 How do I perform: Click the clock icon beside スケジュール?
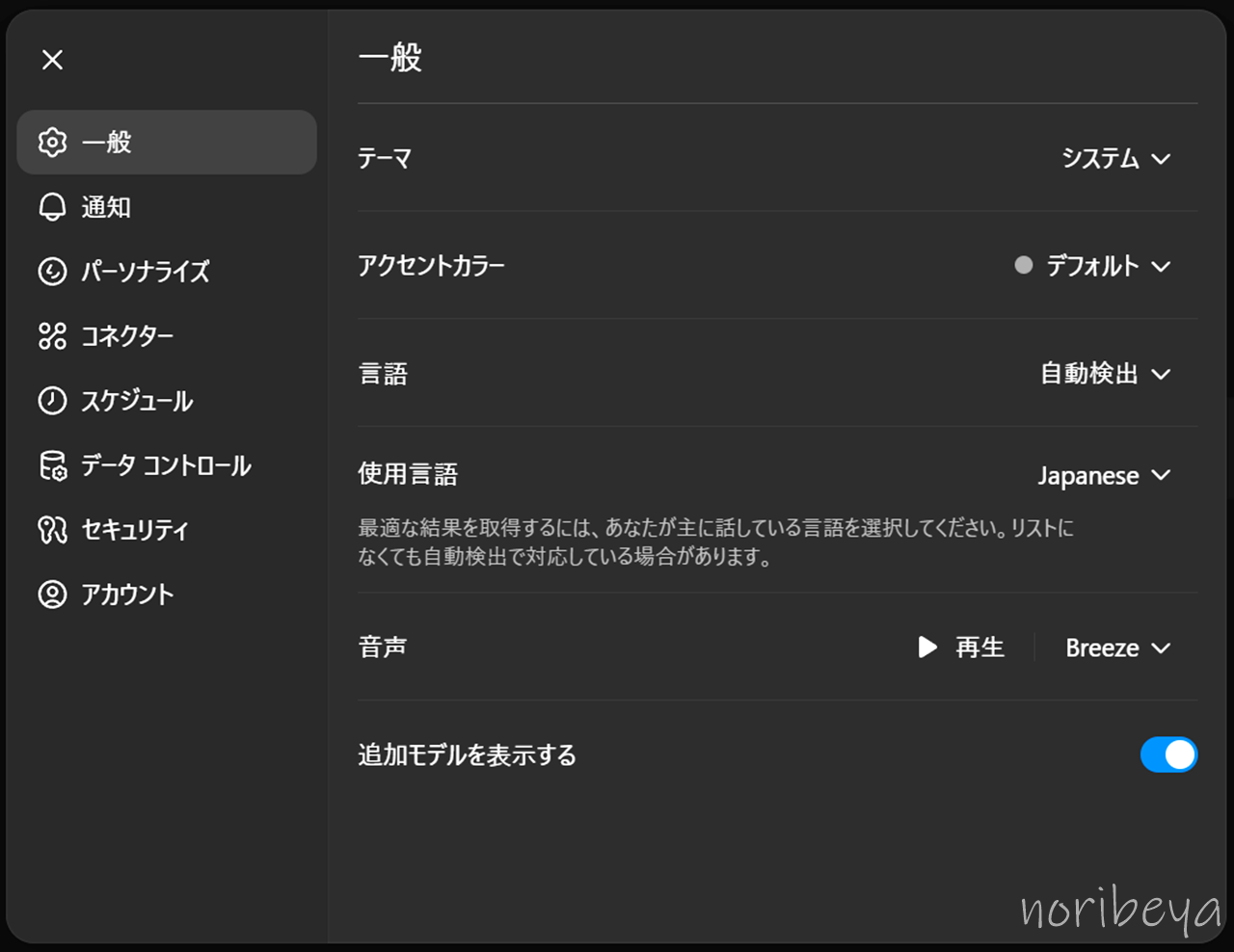[x=52, y=400]
